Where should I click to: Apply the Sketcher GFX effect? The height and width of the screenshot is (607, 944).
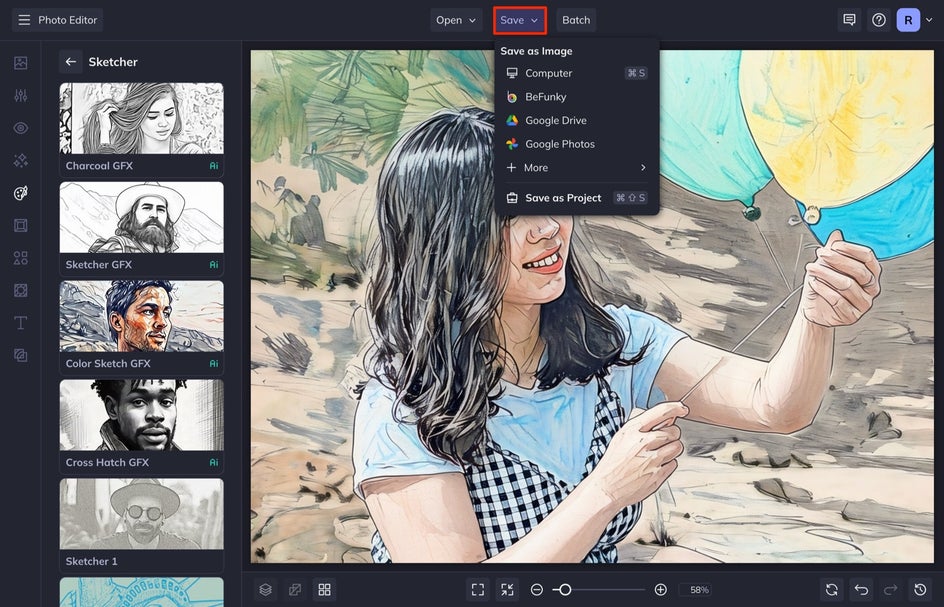pos(141,228)
